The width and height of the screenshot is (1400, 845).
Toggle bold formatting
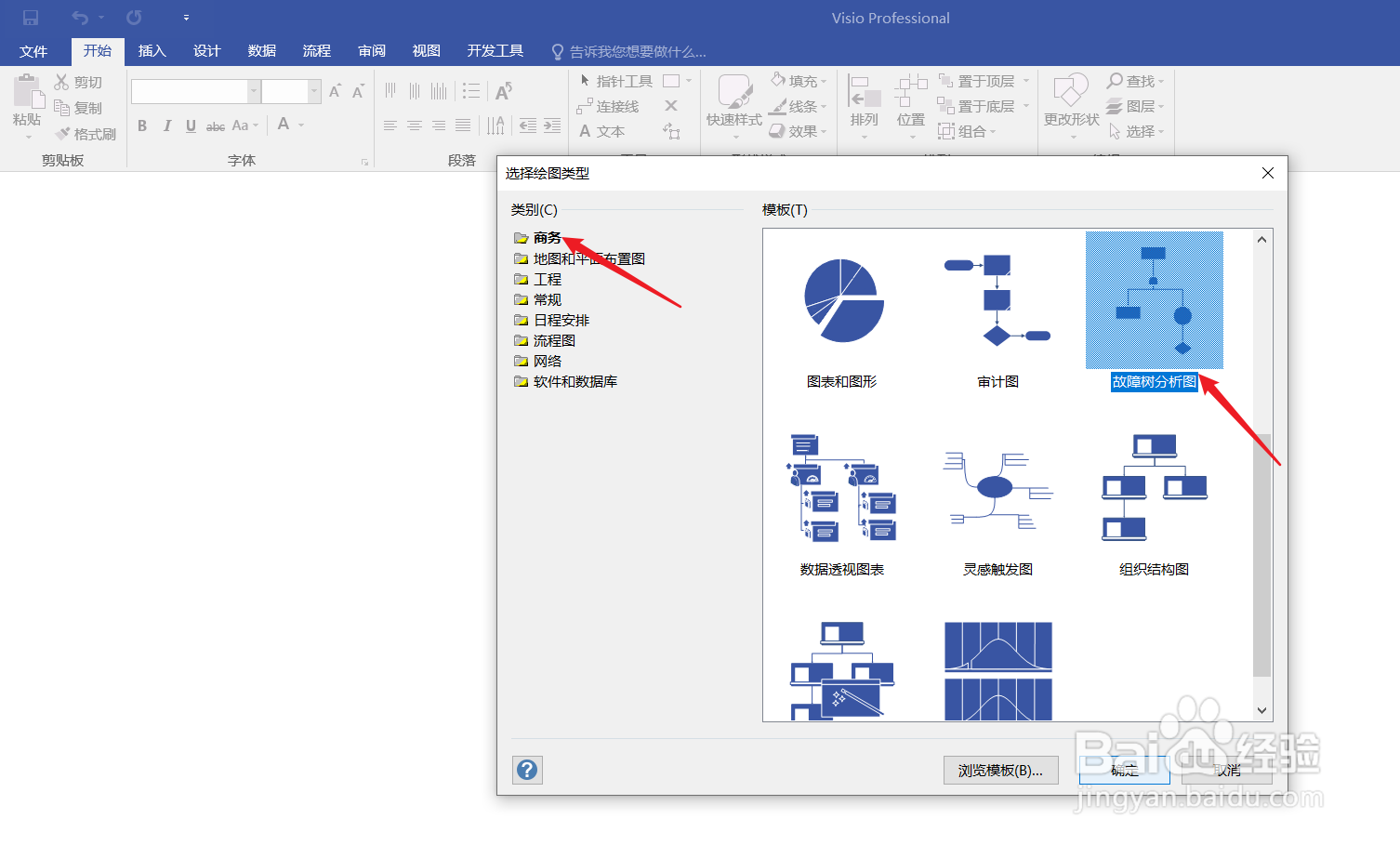(142, 125)
